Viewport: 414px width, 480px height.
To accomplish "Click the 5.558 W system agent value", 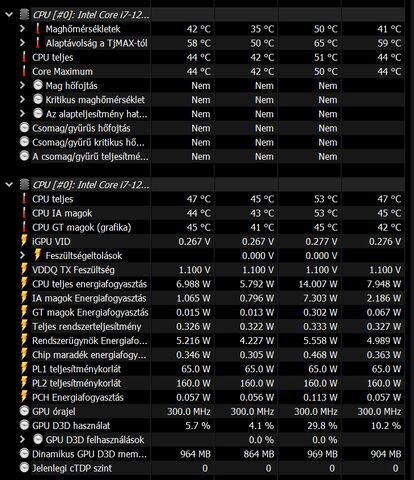I will [x=320, y=341].
